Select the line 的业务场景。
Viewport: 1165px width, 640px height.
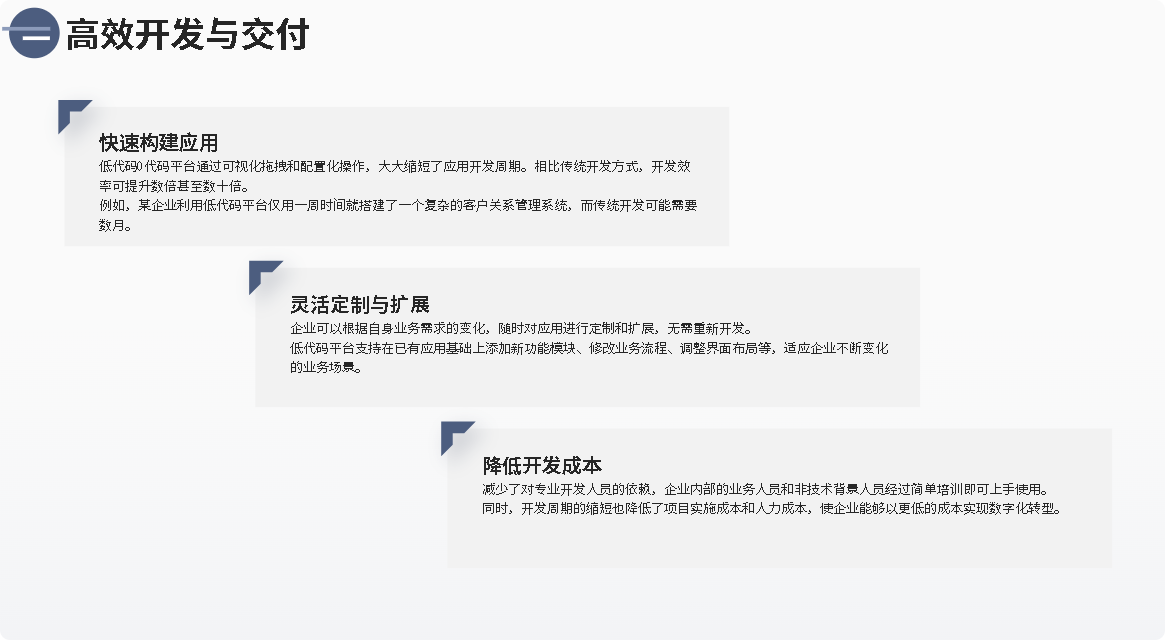coord(326,367)
